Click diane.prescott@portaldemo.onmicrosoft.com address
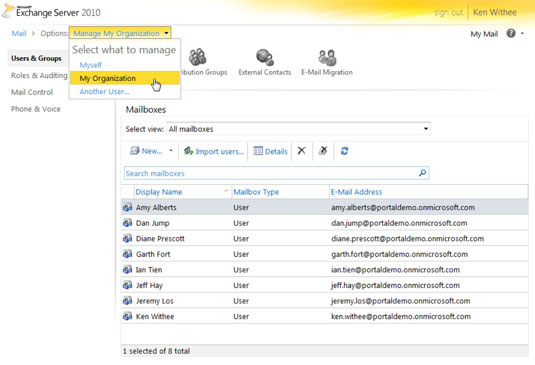This screenshot has width=535, height=365. (407, 238)
